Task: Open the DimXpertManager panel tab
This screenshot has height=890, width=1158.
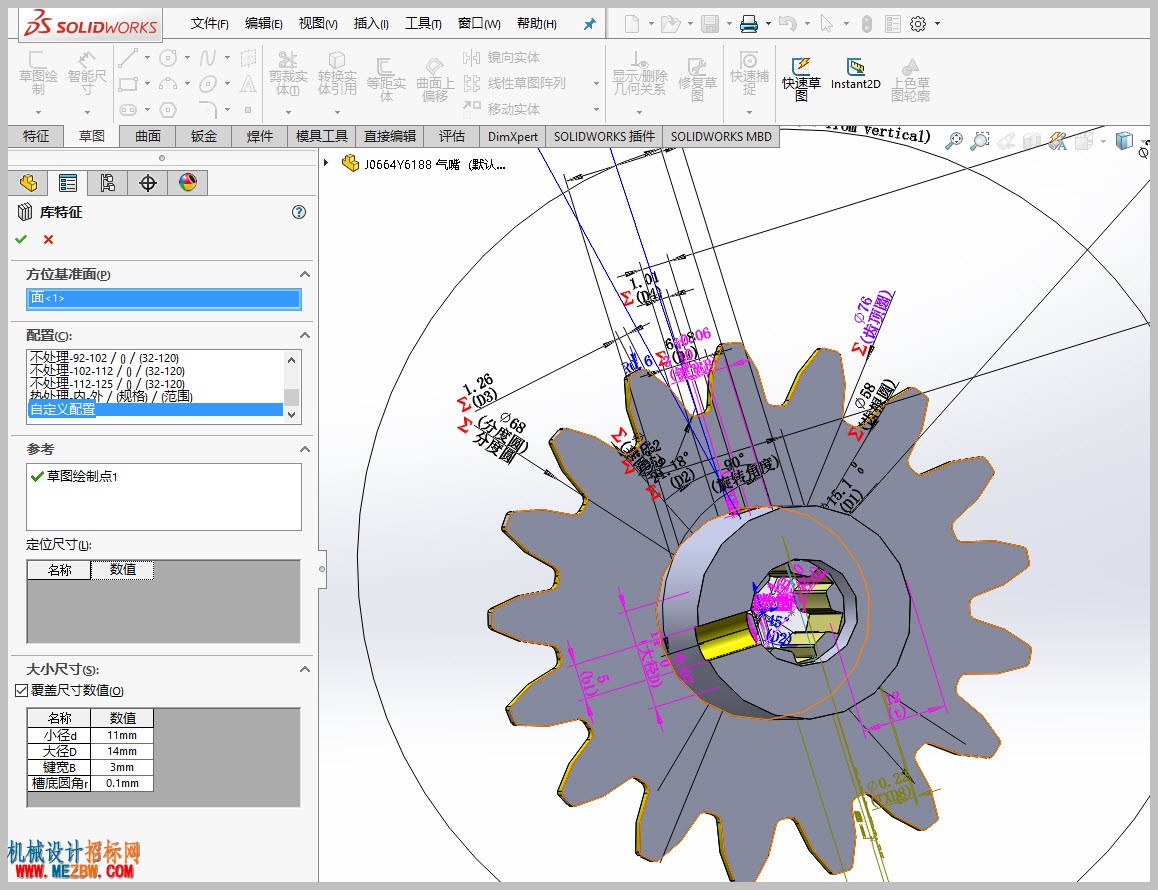Action: 148,183
